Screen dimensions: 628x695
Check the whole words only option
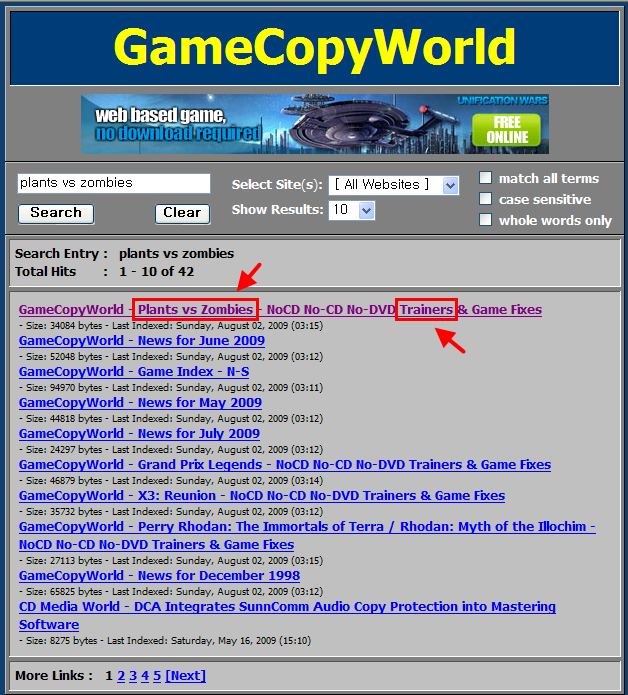485,219
